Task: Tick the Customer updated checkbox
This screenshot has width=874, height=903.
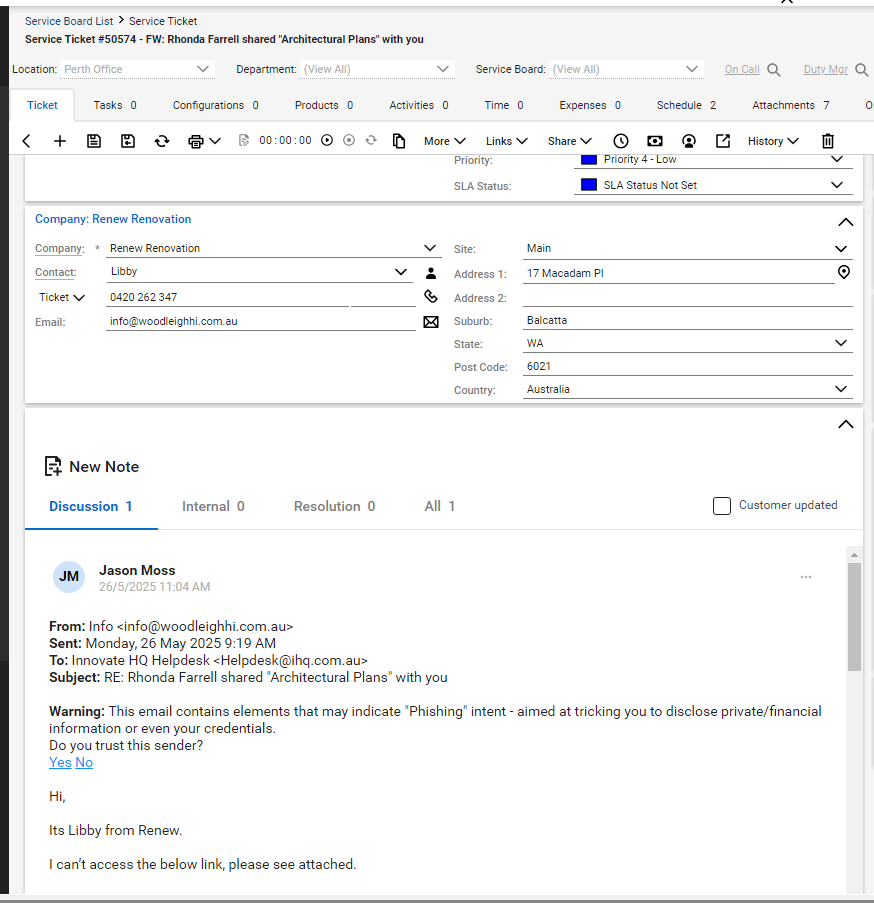Action: pyautogui.click(x=722, y=506)
